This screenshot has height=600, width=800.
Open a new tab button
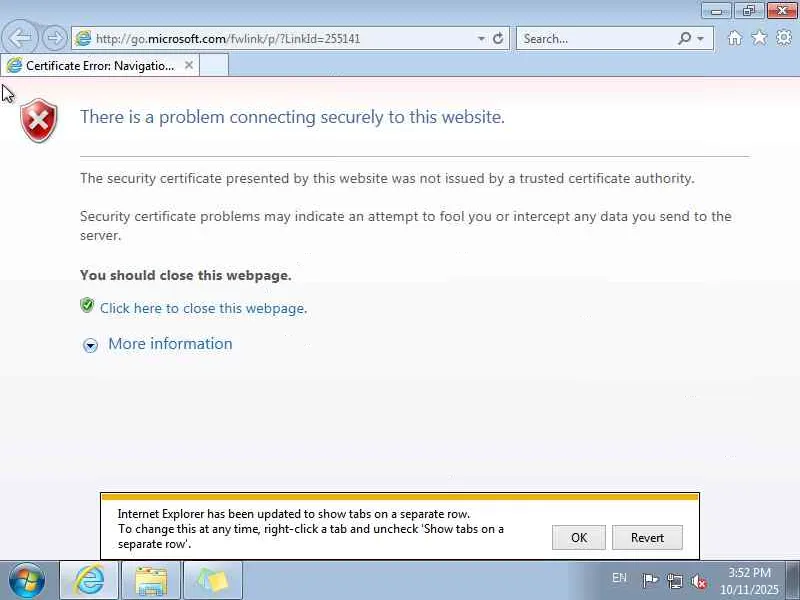(214, 65)
